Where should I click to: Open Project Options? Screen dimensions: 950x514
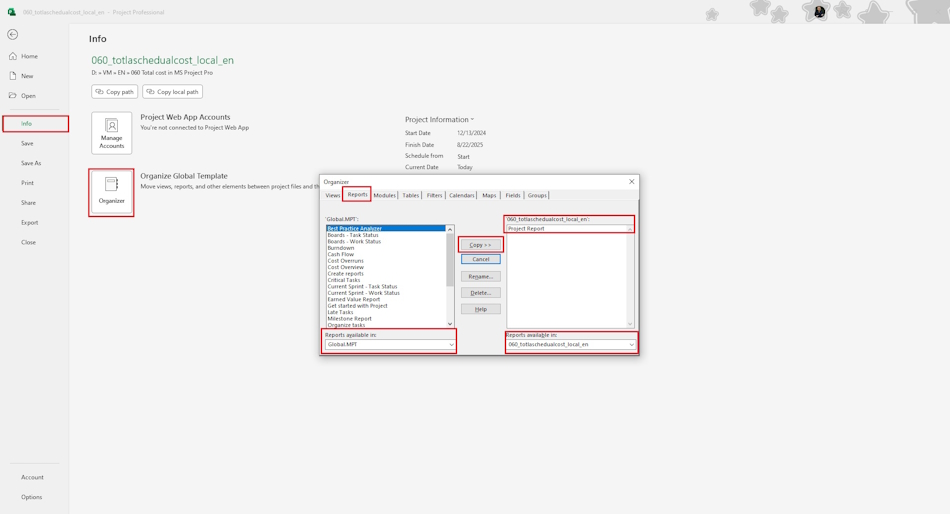tap(32, 497)
